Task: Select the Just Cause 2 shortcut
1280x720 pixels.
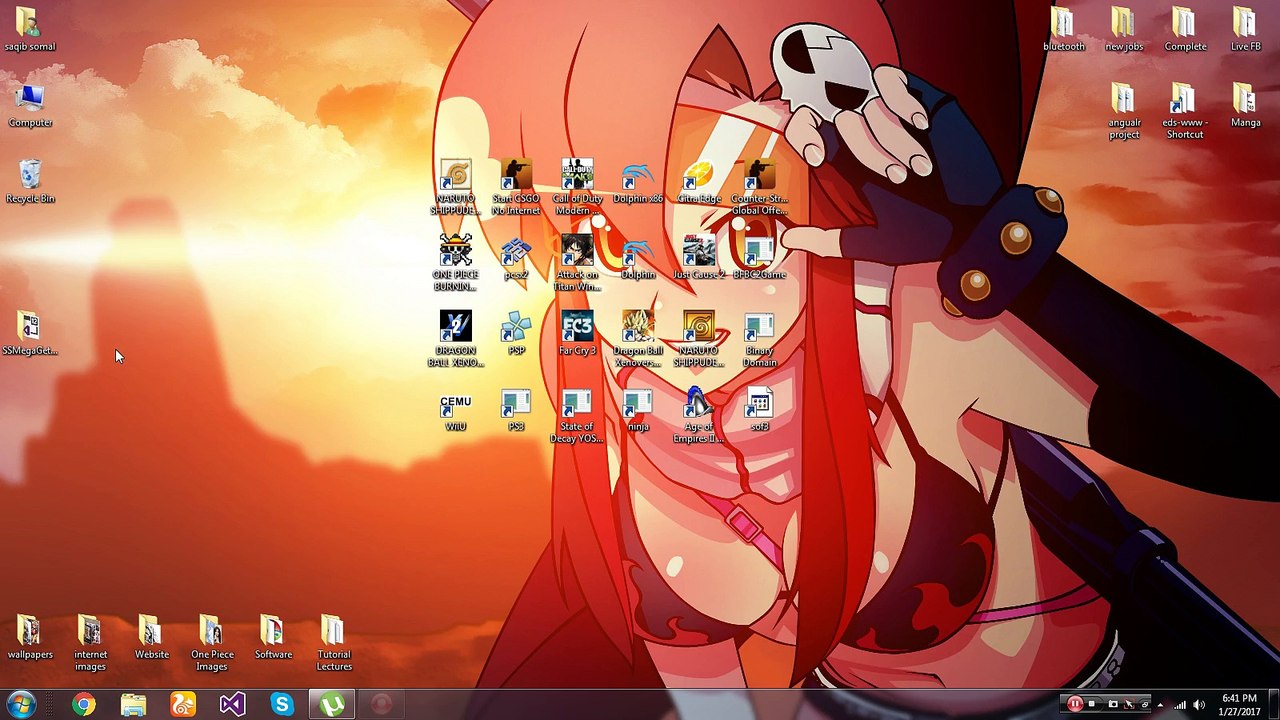Action: point(699,258)
